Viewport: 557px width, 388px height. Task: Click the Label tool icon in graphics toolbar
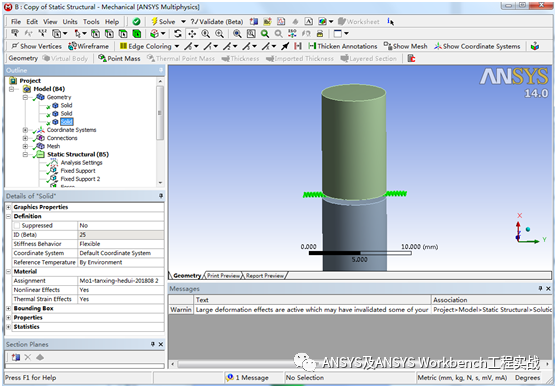pos(15,34)
